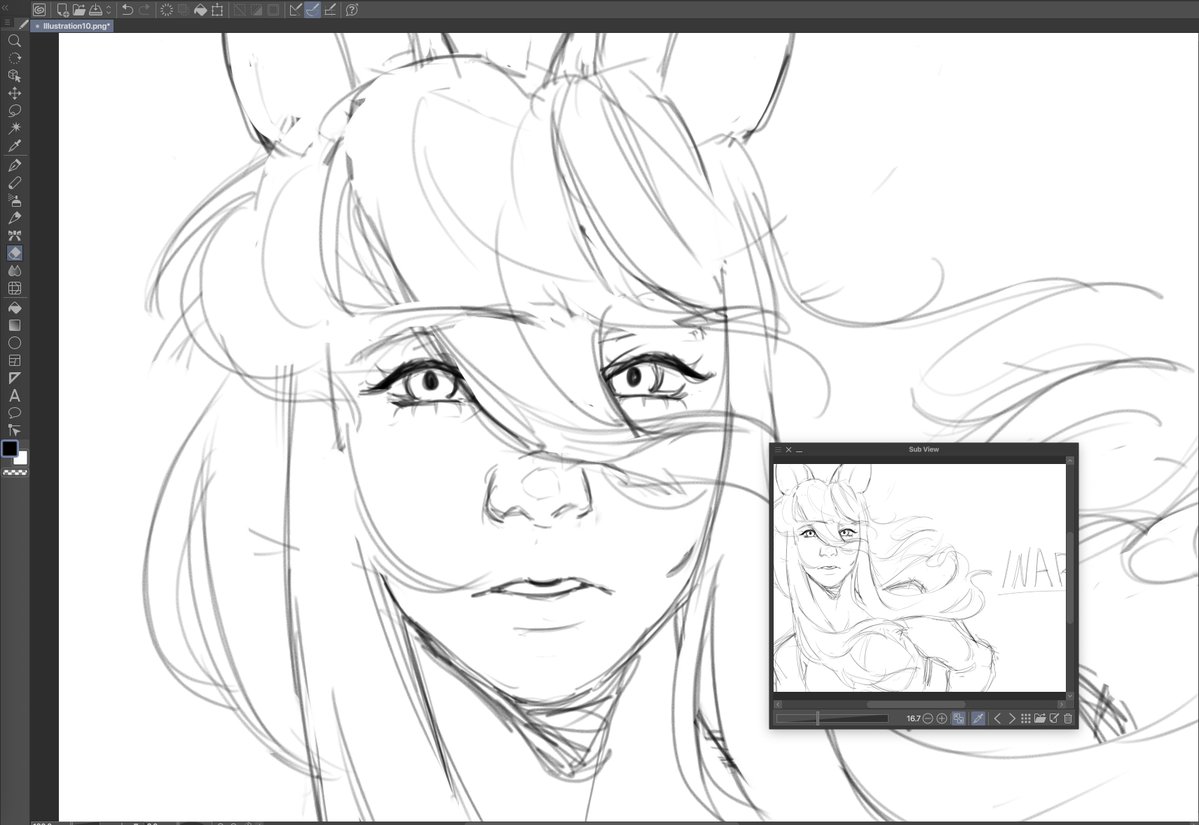
Task: Open Clip Studio support help icon
Action: point(352,10)
